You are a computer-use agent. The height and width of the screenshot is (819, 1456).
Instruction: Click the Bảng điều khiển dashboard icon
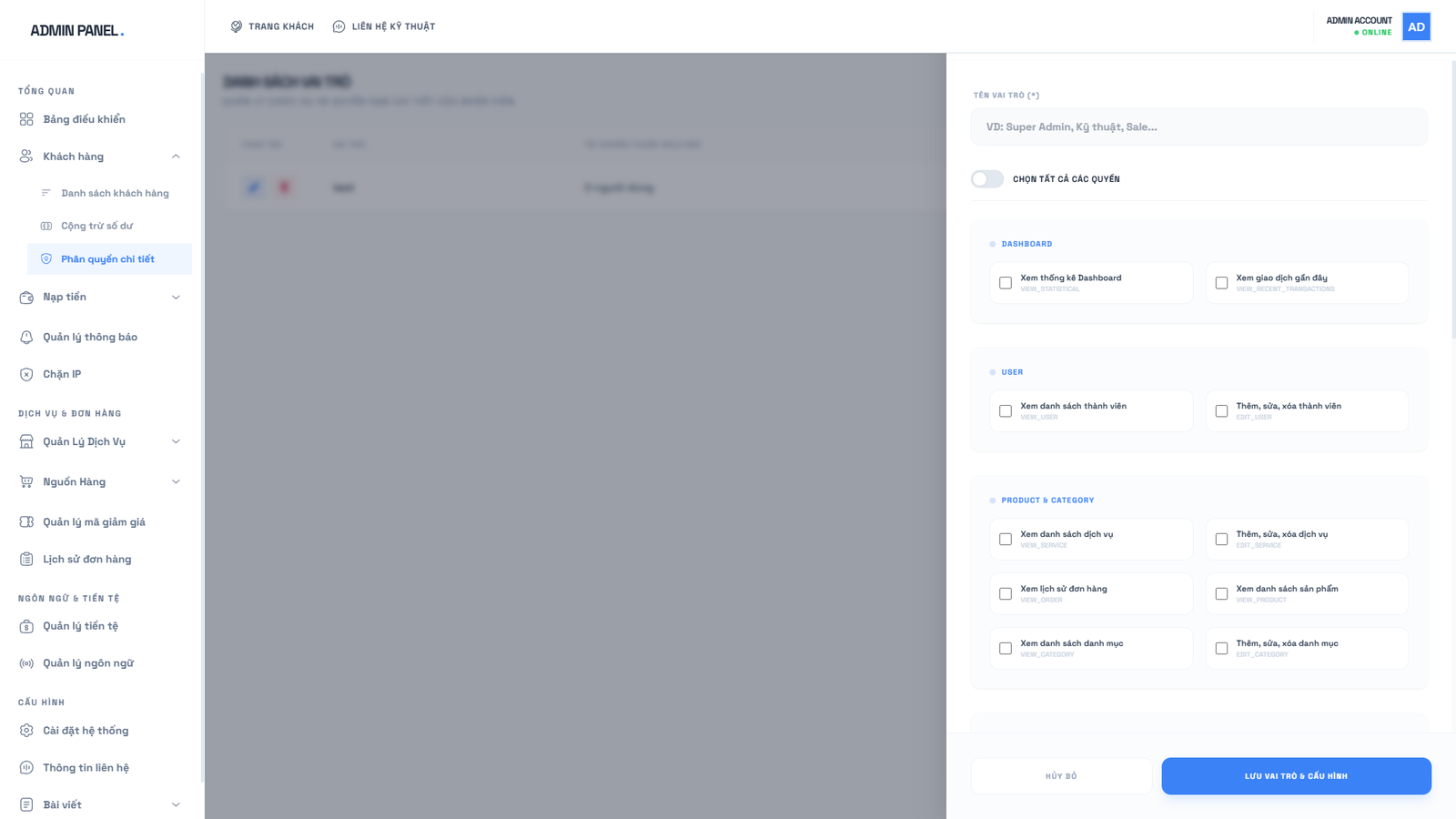coord(26,119)
